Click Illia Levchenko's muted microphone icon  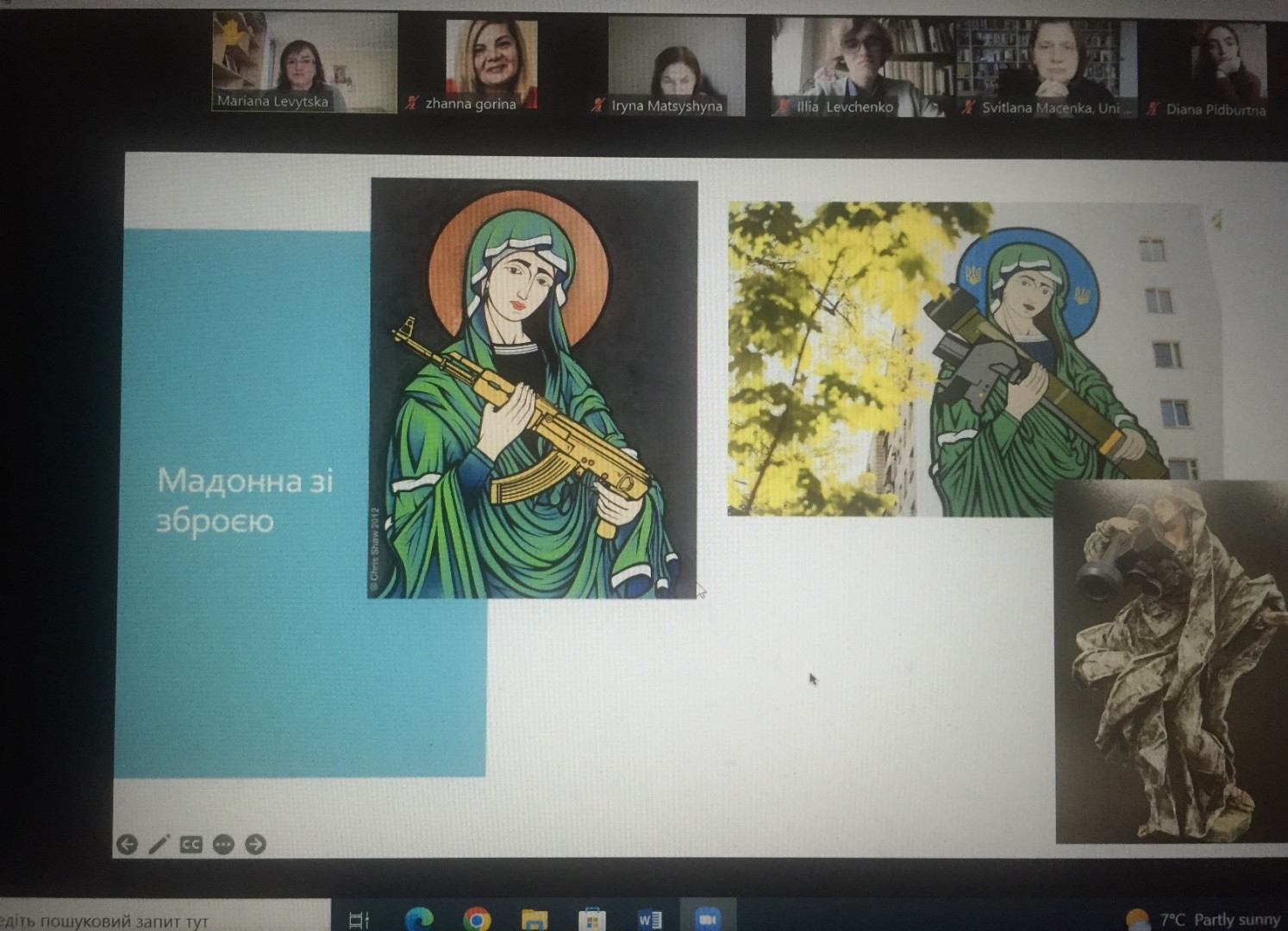point(783,107)
